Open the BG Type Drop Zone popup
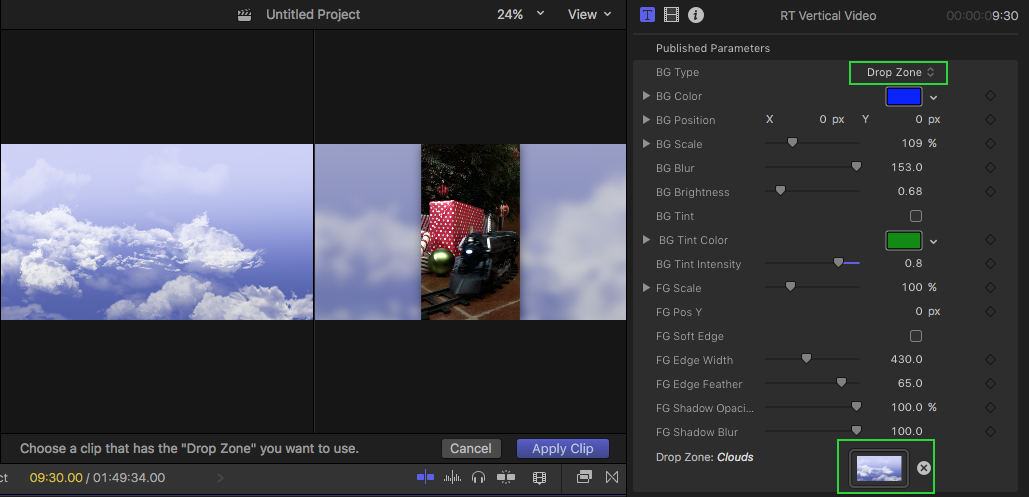This screenshot has height=497, width=1029. [x=900, y=72]
